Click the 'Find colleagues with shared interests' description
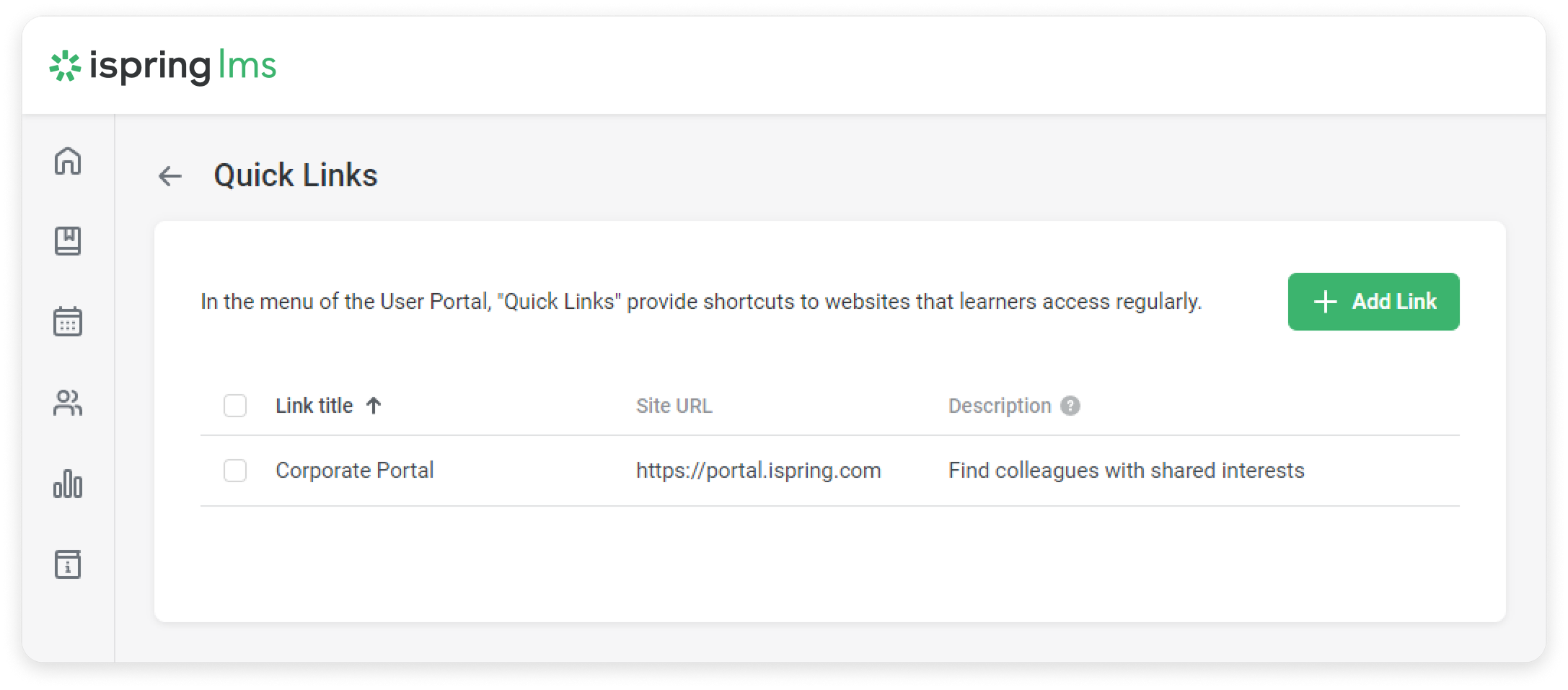Viewport: 1568px width, 690px height. tap(1126, 471)
